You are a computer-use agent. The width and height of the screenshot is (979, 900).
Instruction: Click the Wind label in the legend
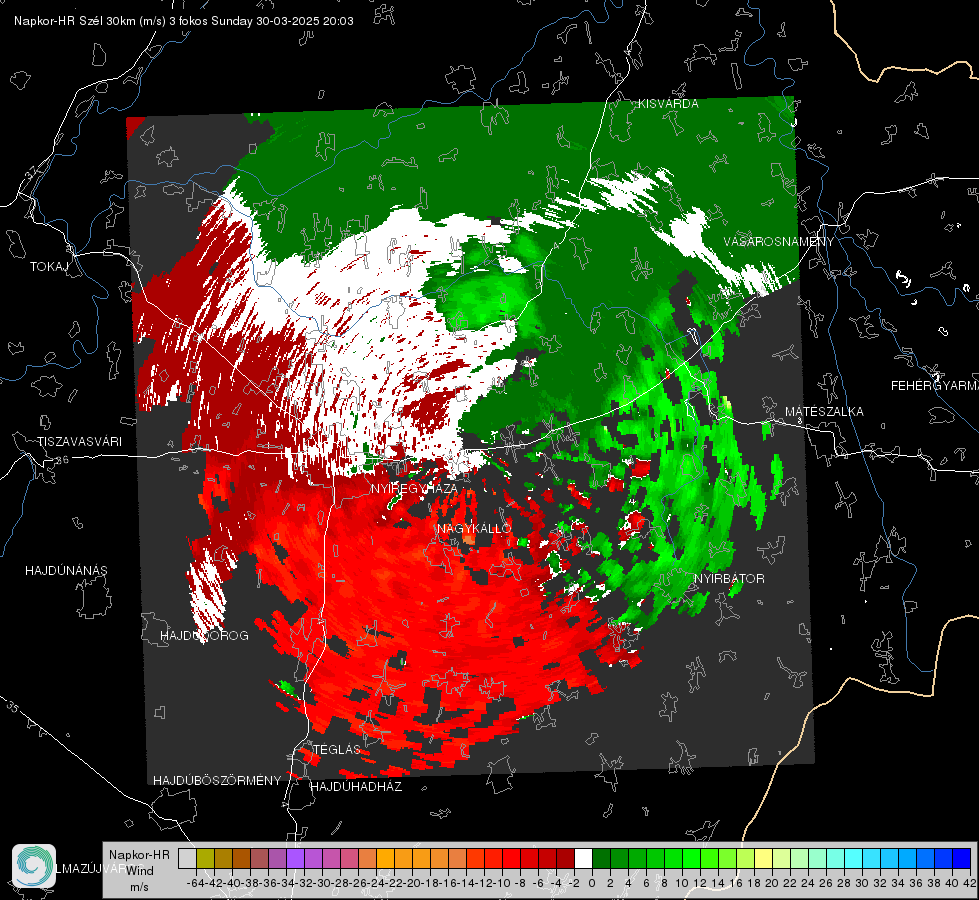(140, 871)
